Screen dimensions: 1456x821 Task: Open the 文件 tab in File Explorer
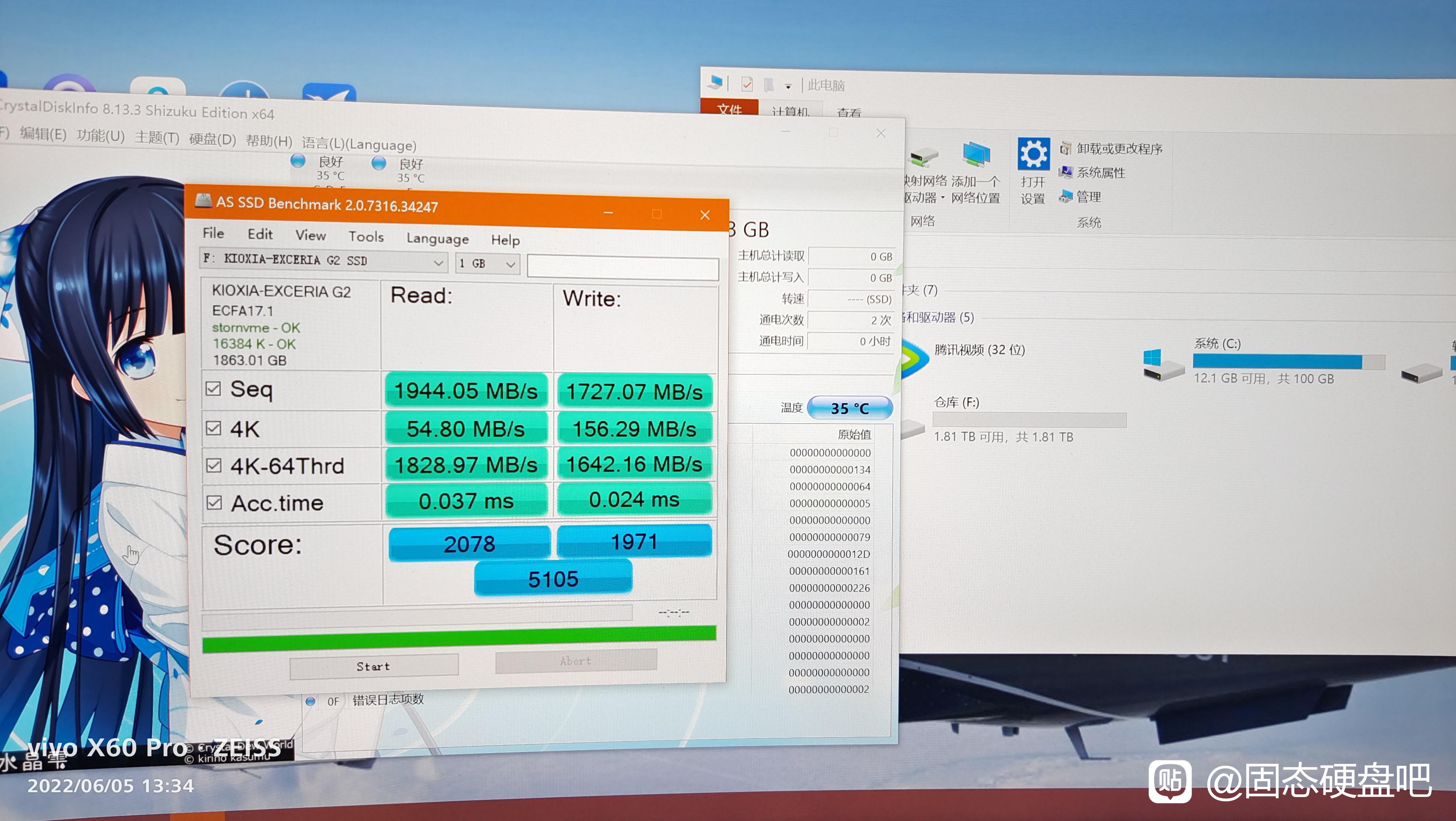coord(729,108)
